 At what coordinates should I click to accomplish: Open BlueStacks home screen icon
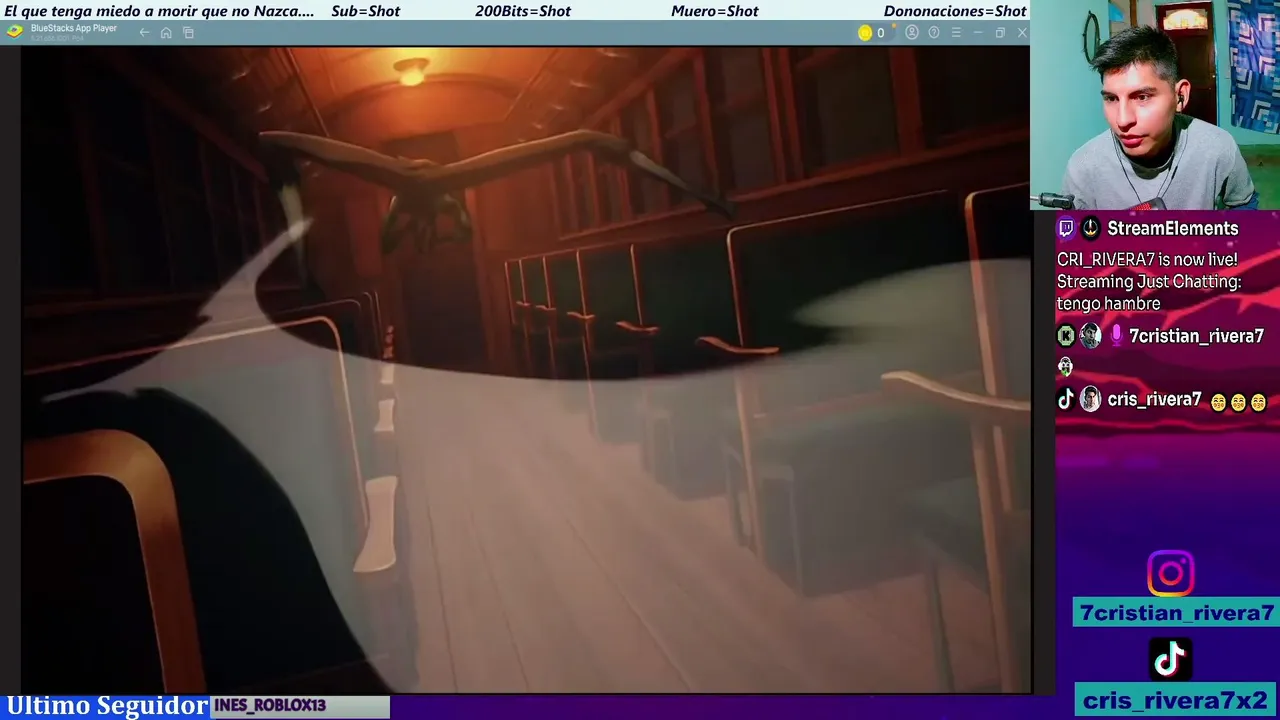pyautogui.click(x=166, y=33)
